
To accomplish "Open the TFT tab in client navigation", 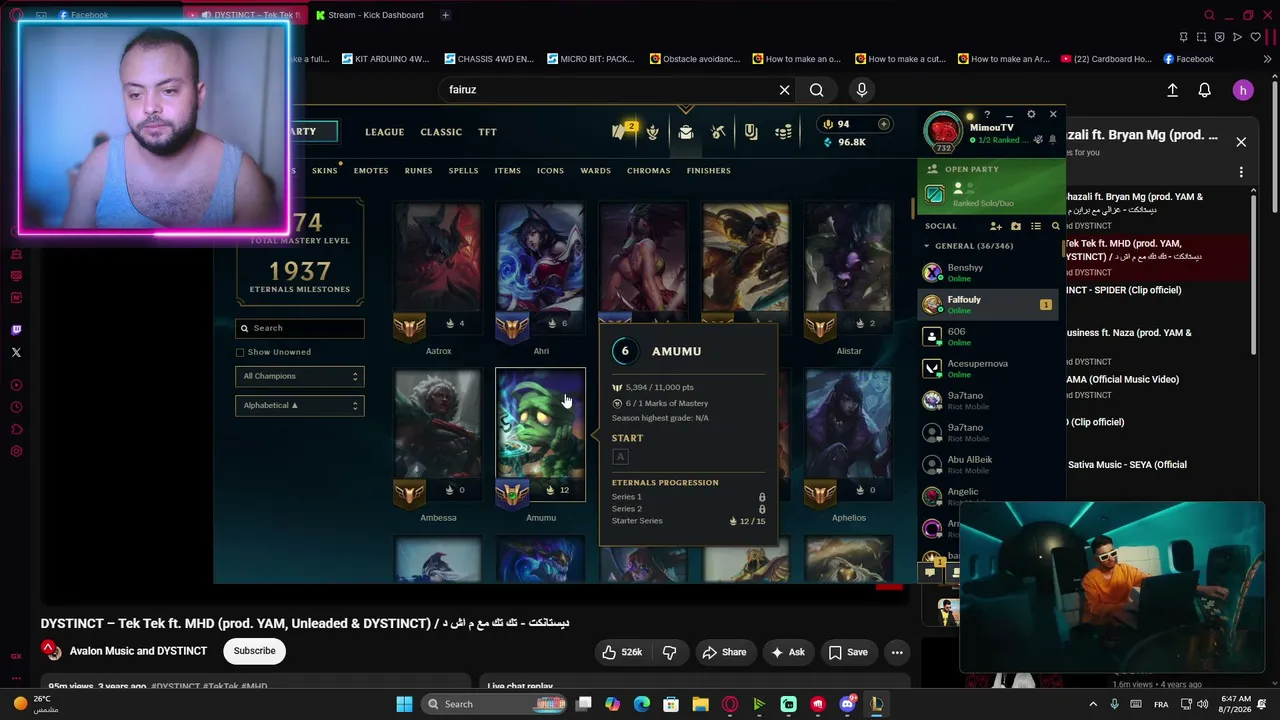I will [487, 132].
